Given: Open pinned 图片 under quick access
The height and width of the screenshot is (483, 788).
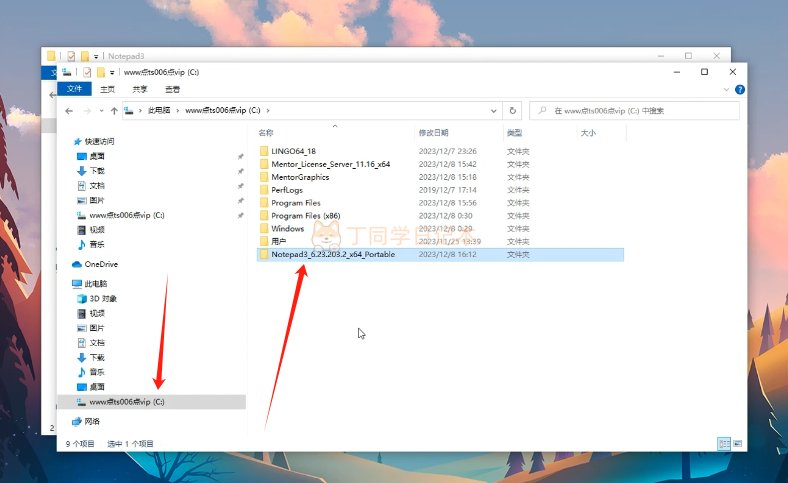Looking at the screenshot, I should click(97, 200).
